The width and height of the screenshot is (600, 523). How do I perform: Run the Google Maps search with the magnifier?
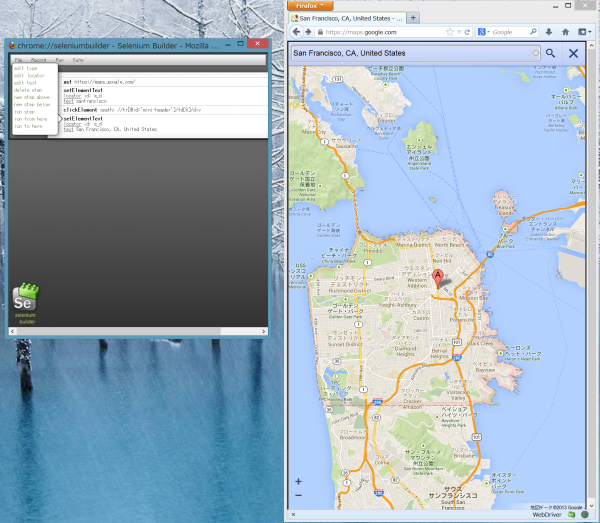[x=550, y=53]
